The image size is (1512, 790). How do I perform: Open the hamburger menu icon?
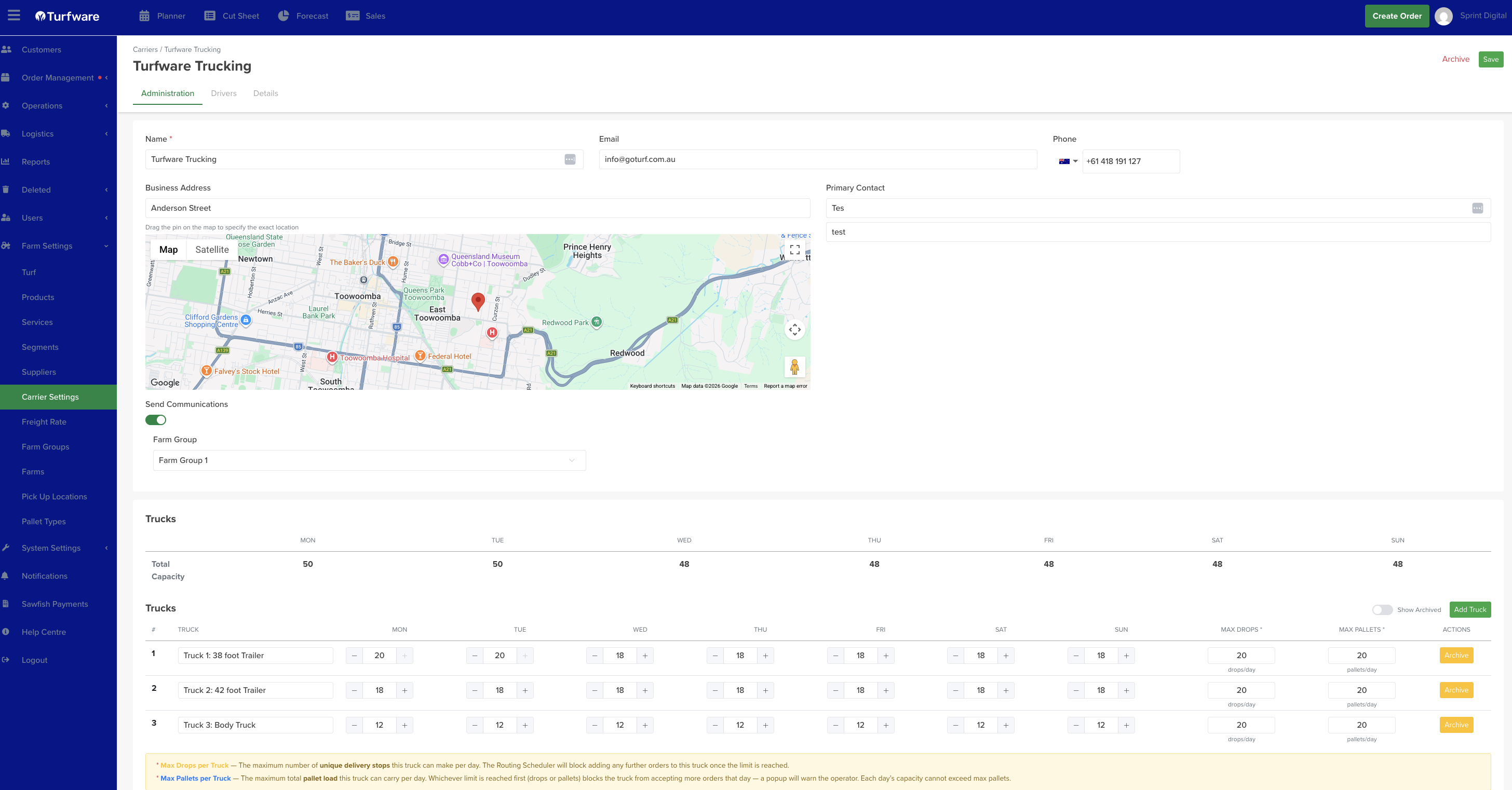point(14,15)
